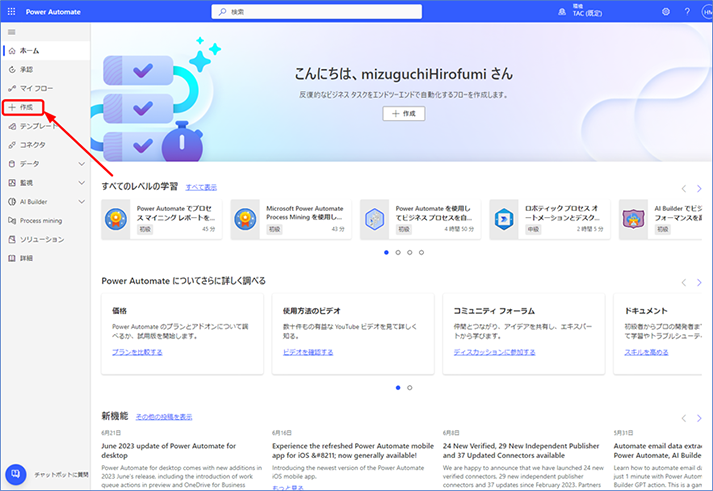Viewport: 713px width, 491px height.
Task: Open Automate email data extraction article
Action: 658,451
